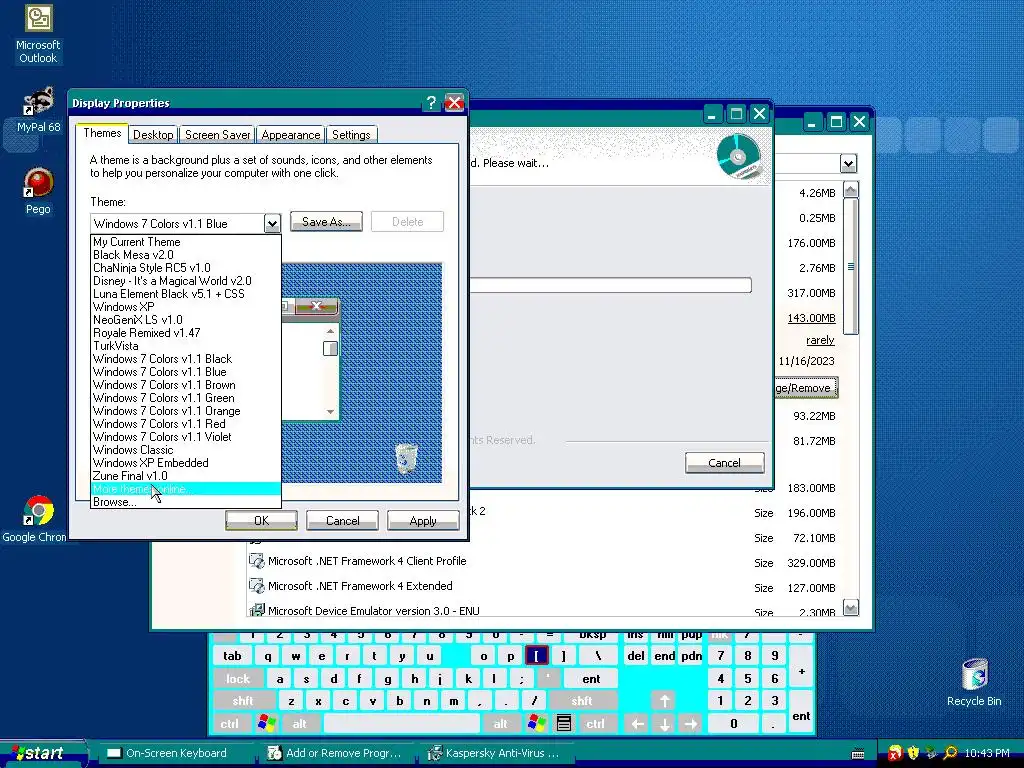Image resolution: width=1024 pixels, height=768 pixels.
Task: Click OK in Display Properties
Action: tap(261, 520)
